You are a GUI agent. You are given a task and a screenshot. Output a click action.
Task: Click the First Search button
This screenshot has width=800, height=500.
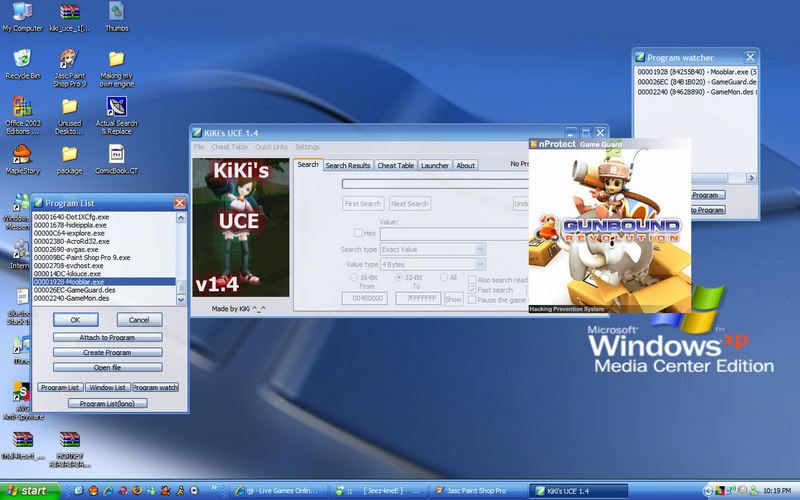(x=363, y=204)
